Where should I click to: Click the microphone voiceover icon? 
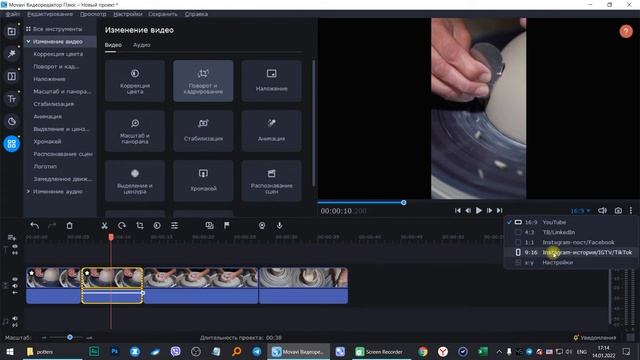pyautogui.click(x=280, y=225)
